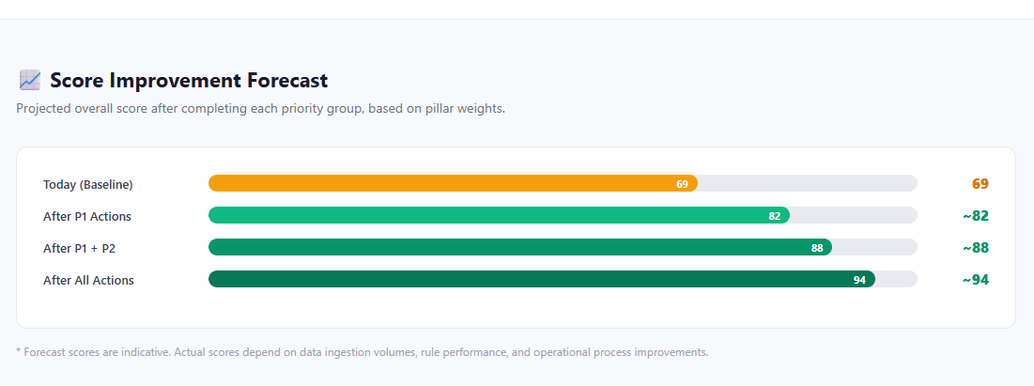Click the white 88 label inside the bar
The image size is (1034, 386).
point(817,248)
